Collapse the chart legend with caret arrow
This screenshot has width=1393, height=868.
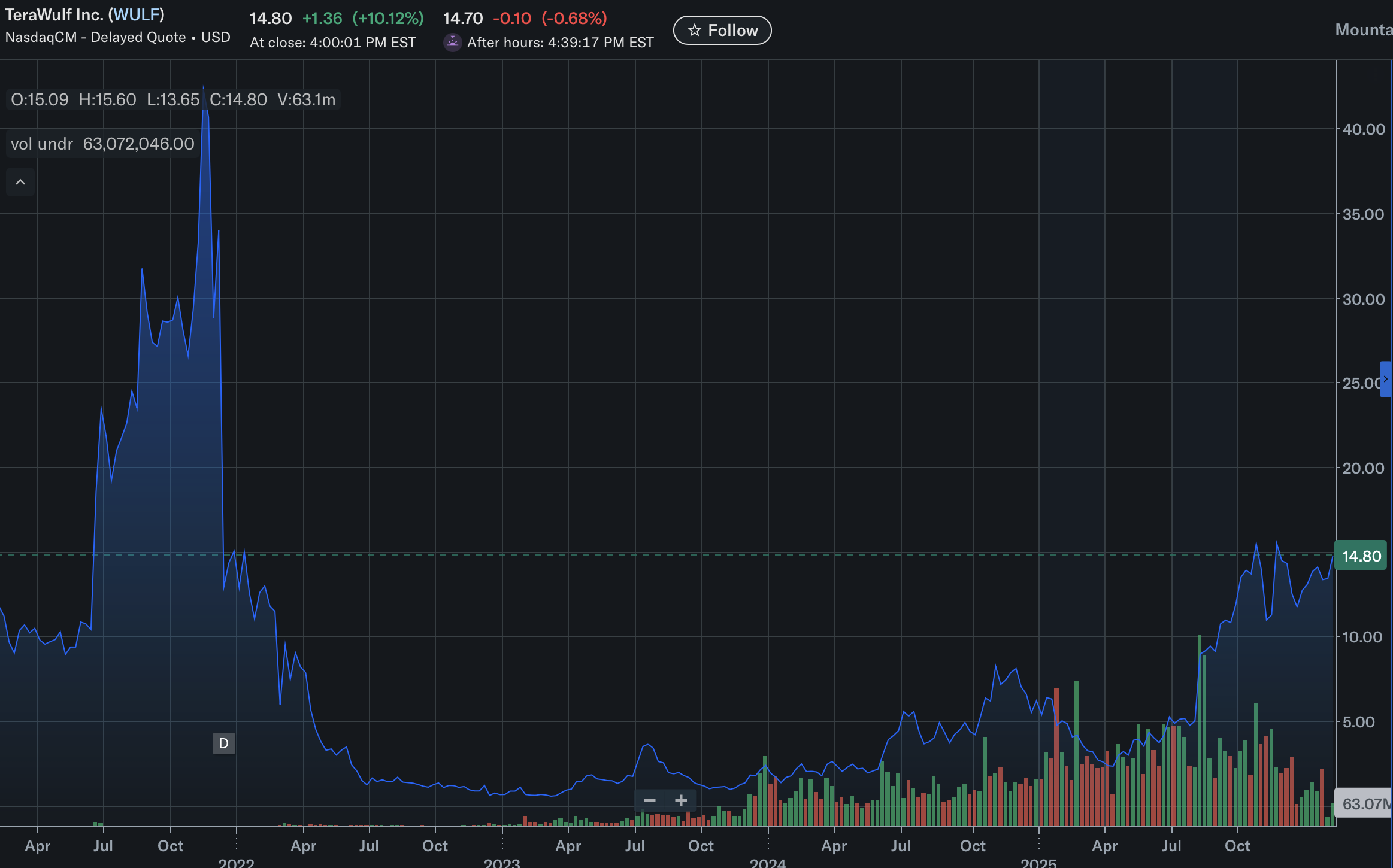pyautogui.click(x=20, y=182)
